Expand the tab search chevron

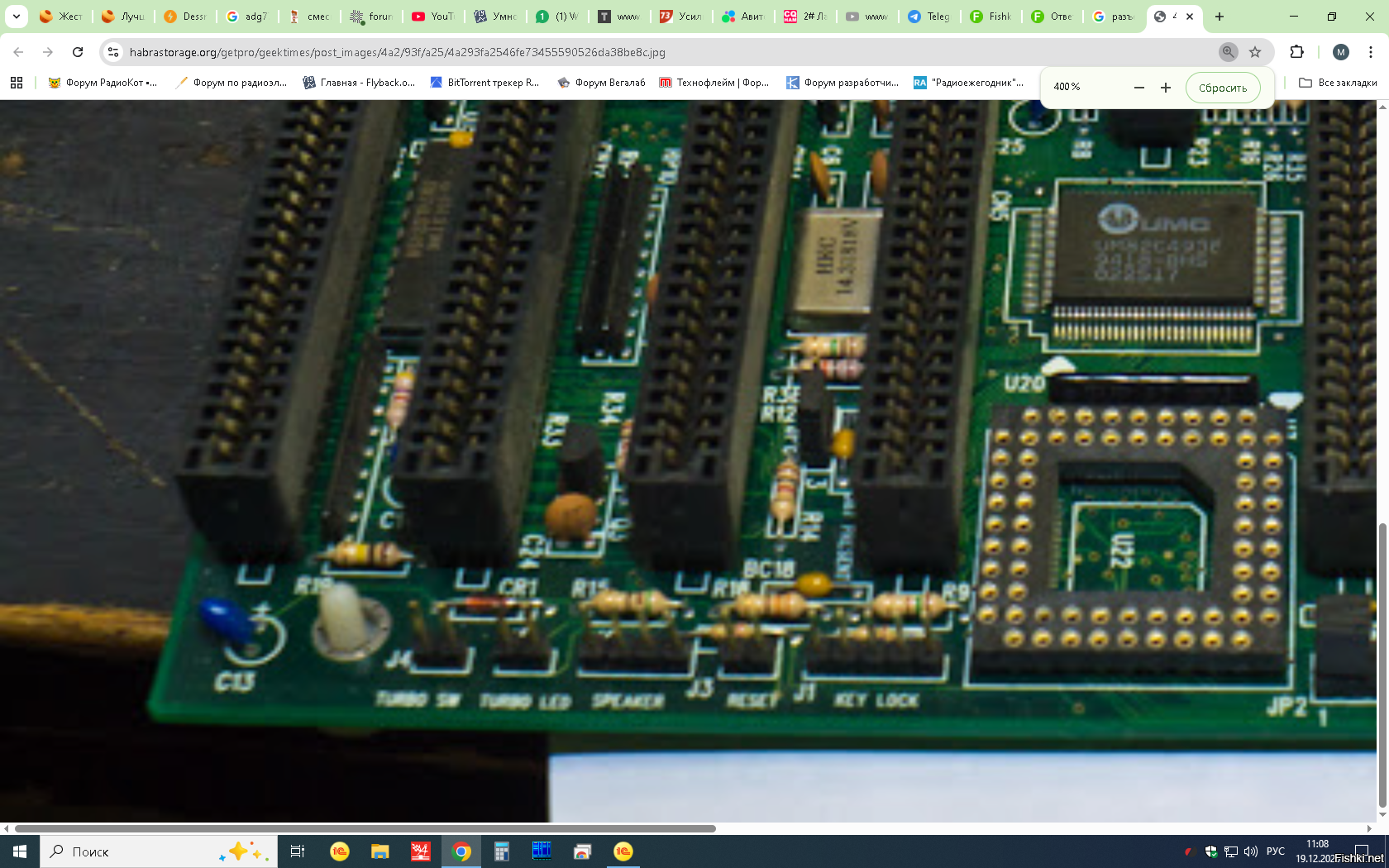(x=16, y=17)
